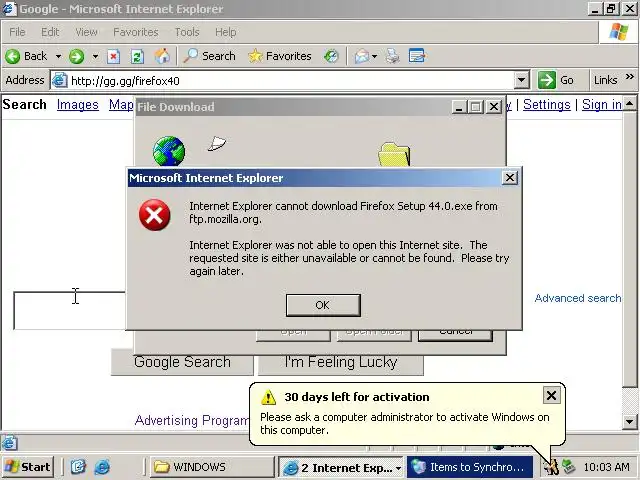The image size is (640, 480).
Task: Refresh the page with the Refresh icon
Action: [x=137, y=56]
